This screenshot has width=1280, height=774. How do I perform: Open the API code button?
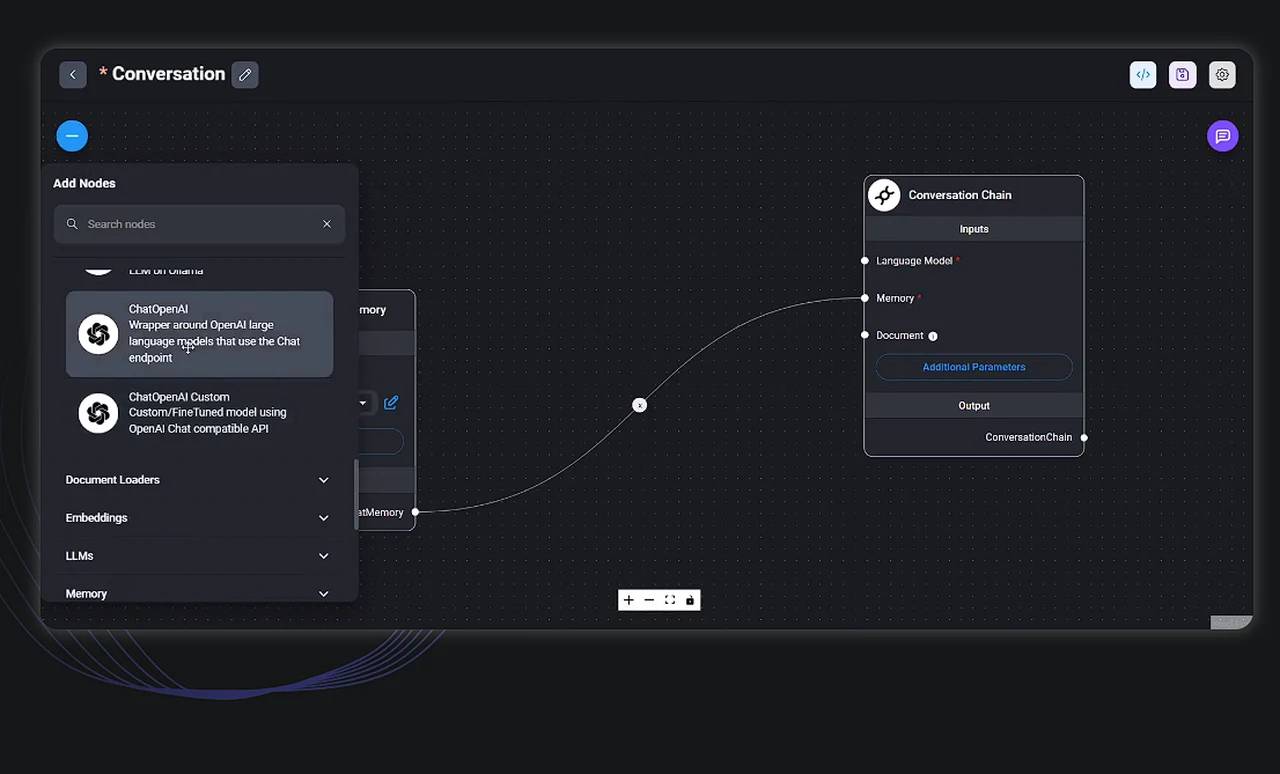coord(1143,75)
